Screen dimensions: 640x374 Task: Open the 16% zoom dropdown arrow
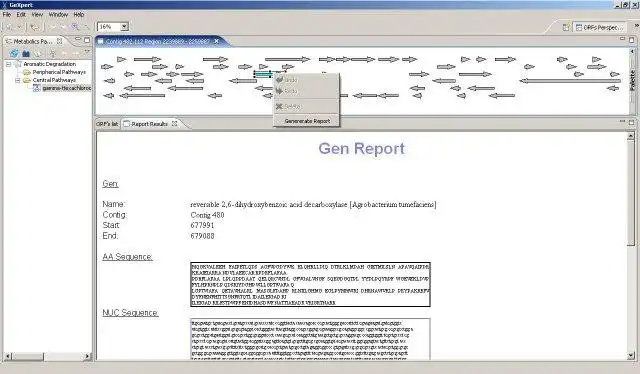click(x=124, y=27)
